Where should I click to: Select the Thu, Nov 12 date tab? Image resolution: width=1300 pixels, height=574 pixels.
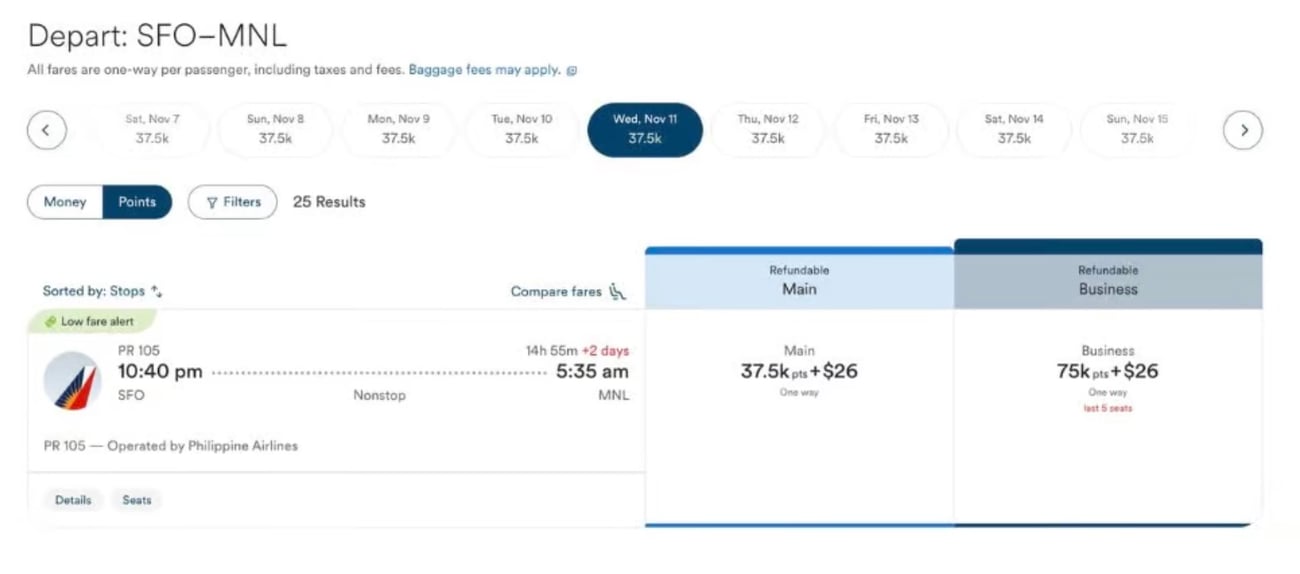(x=768, y=130)
